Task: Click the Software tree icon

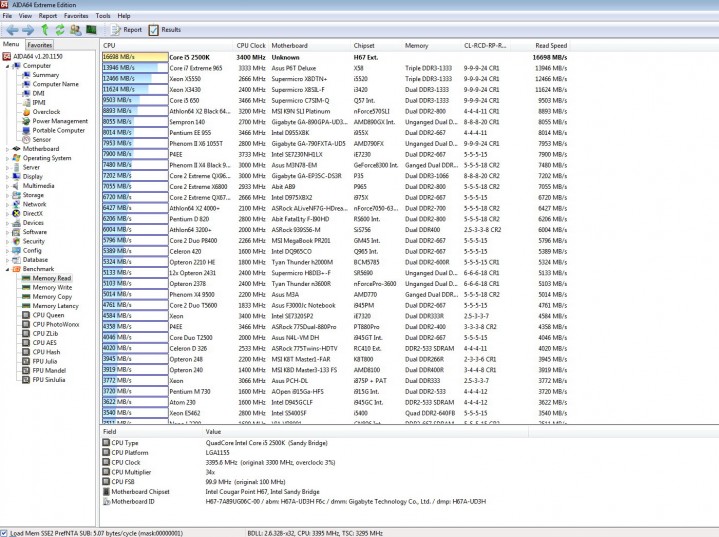Action: pyautogui.click(x=17, y=232)
